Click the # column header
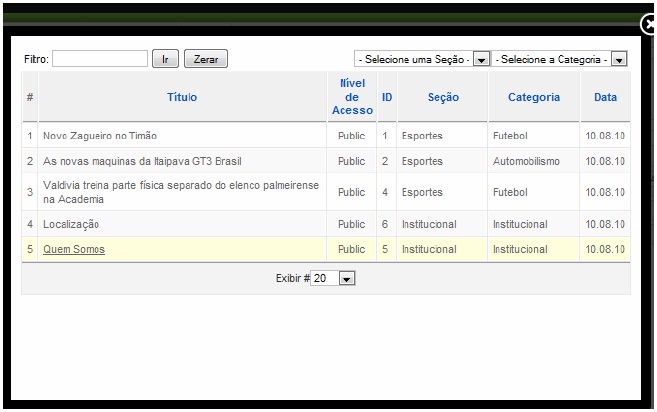This screenshot has width=657, height=412. click(30, 97)
